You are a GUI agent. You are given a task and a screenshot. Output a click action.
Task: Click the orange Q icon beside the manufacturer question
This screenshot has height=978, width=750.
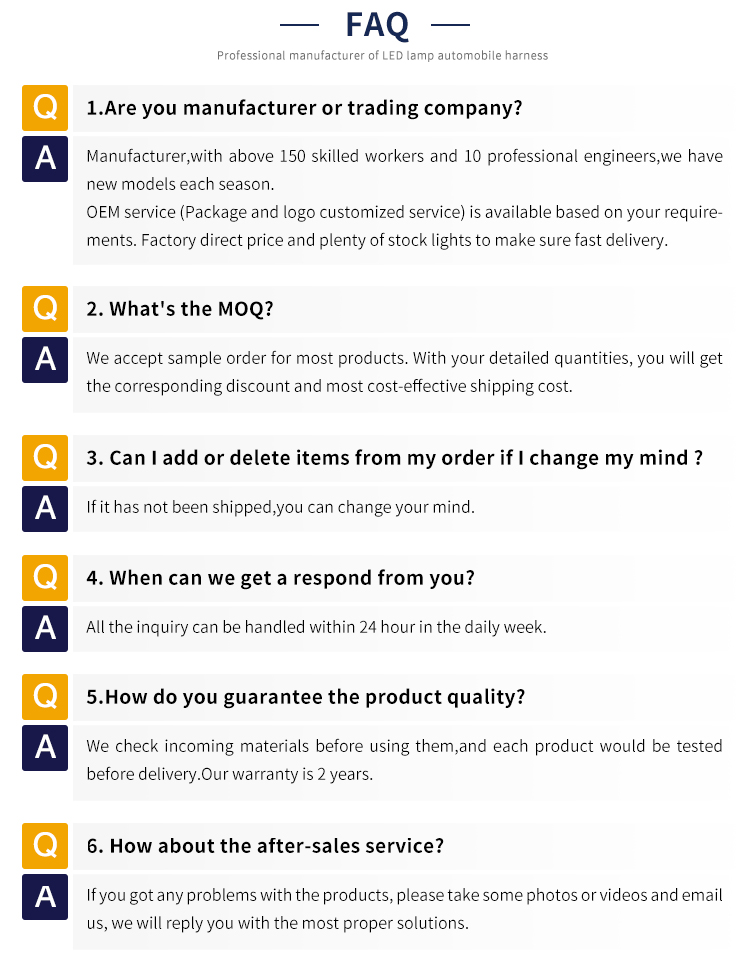tap(45, 108)
